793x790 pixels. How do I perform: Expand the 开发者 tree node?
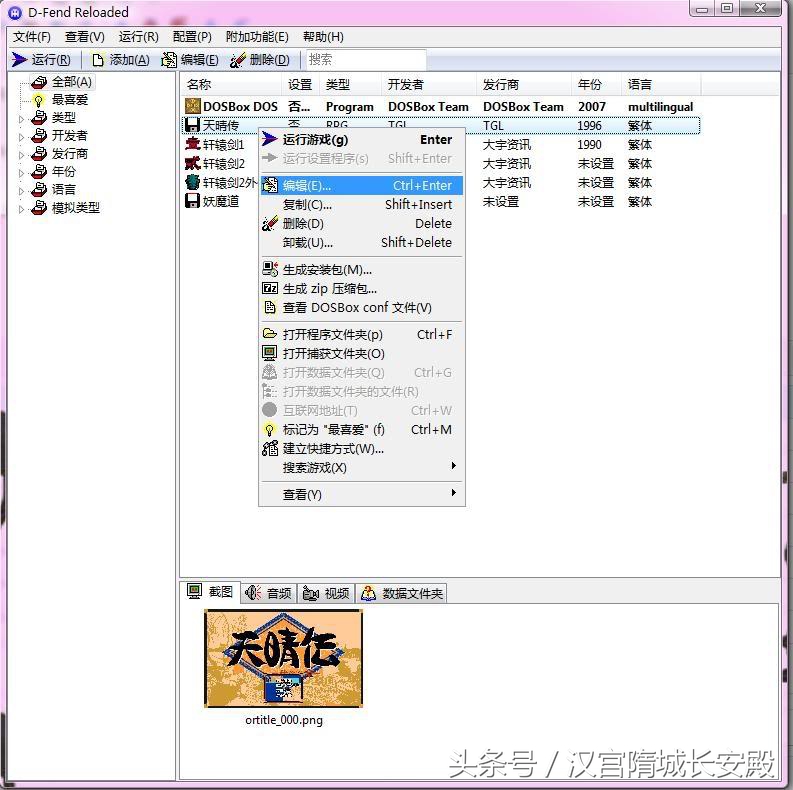pyautogui.click(x=21, y=137)
